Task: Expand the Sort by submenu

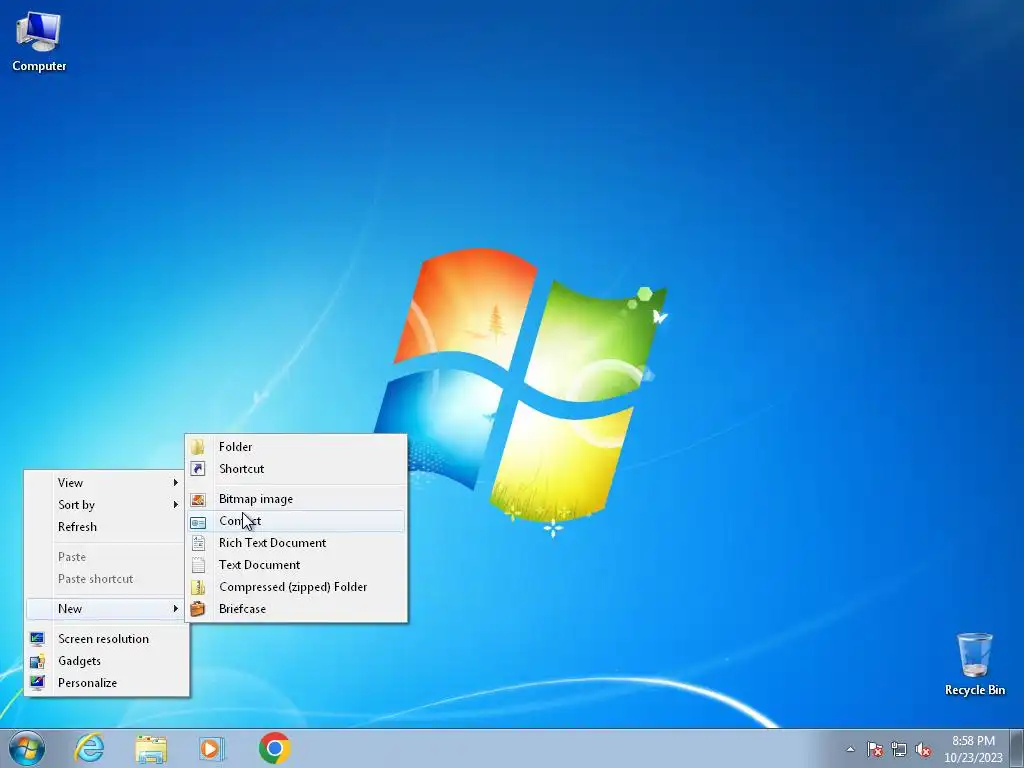Action: (106, 505)
